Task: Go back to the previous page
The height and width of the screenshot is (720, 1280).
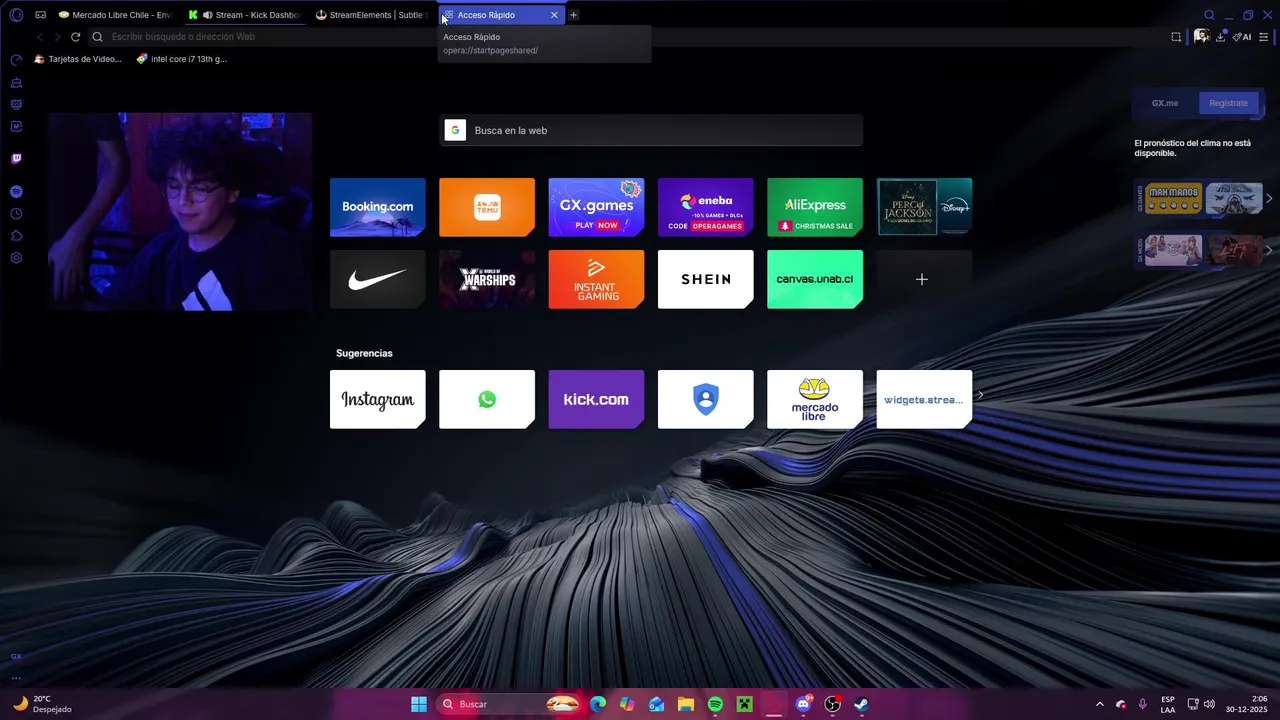Action: (40, 37)
